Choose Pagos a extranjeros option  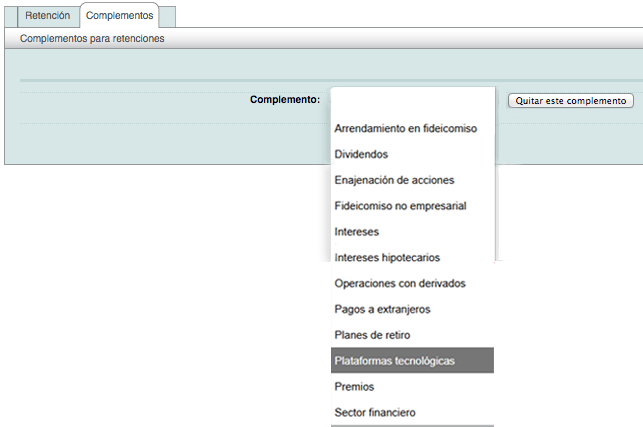tap(382, 309)
